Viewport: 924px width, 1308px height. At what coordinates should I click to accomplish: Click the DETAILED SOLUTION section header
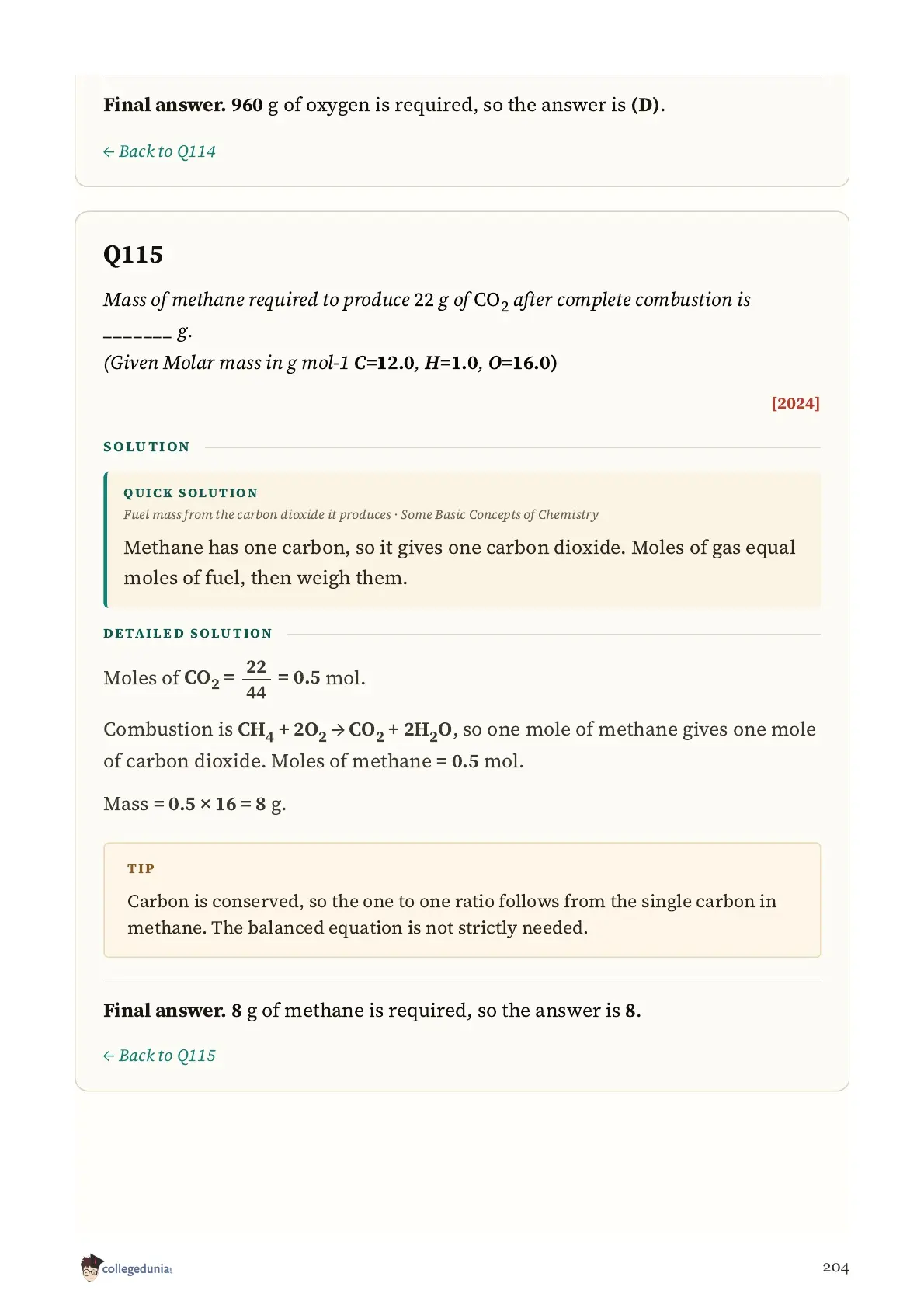(188, 634)
